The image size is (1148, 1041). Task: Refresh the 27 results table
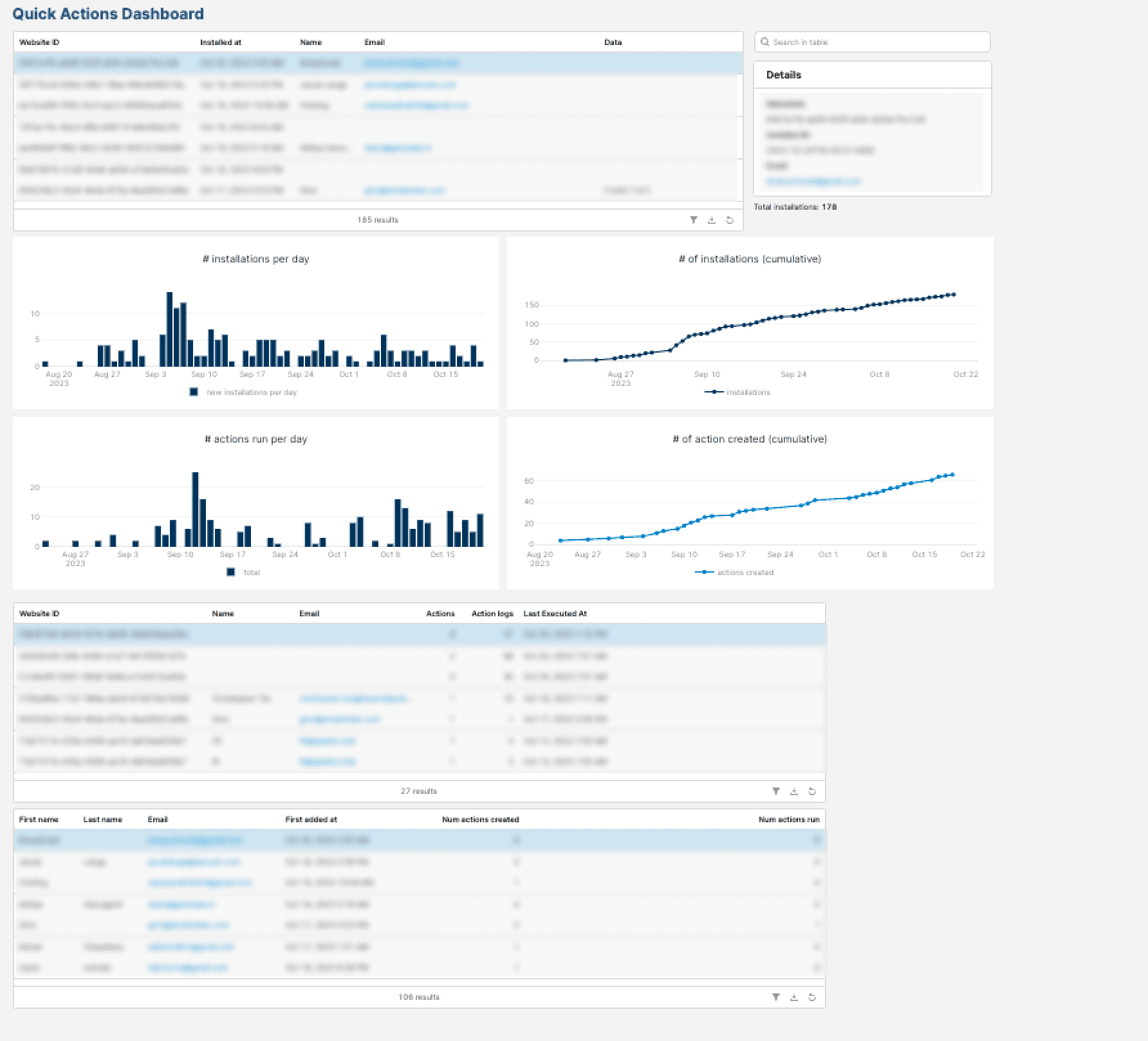point(811,791)
